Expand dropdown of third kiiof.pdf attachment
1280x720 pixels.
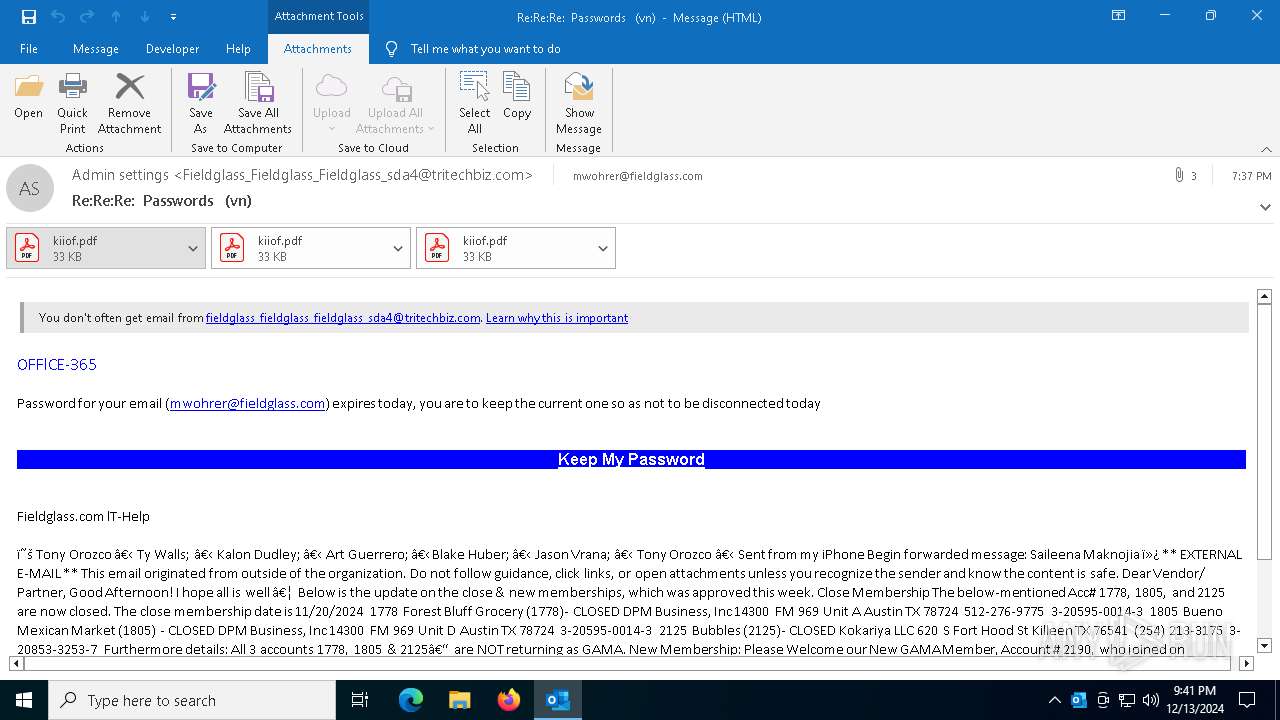click(603, 249)
